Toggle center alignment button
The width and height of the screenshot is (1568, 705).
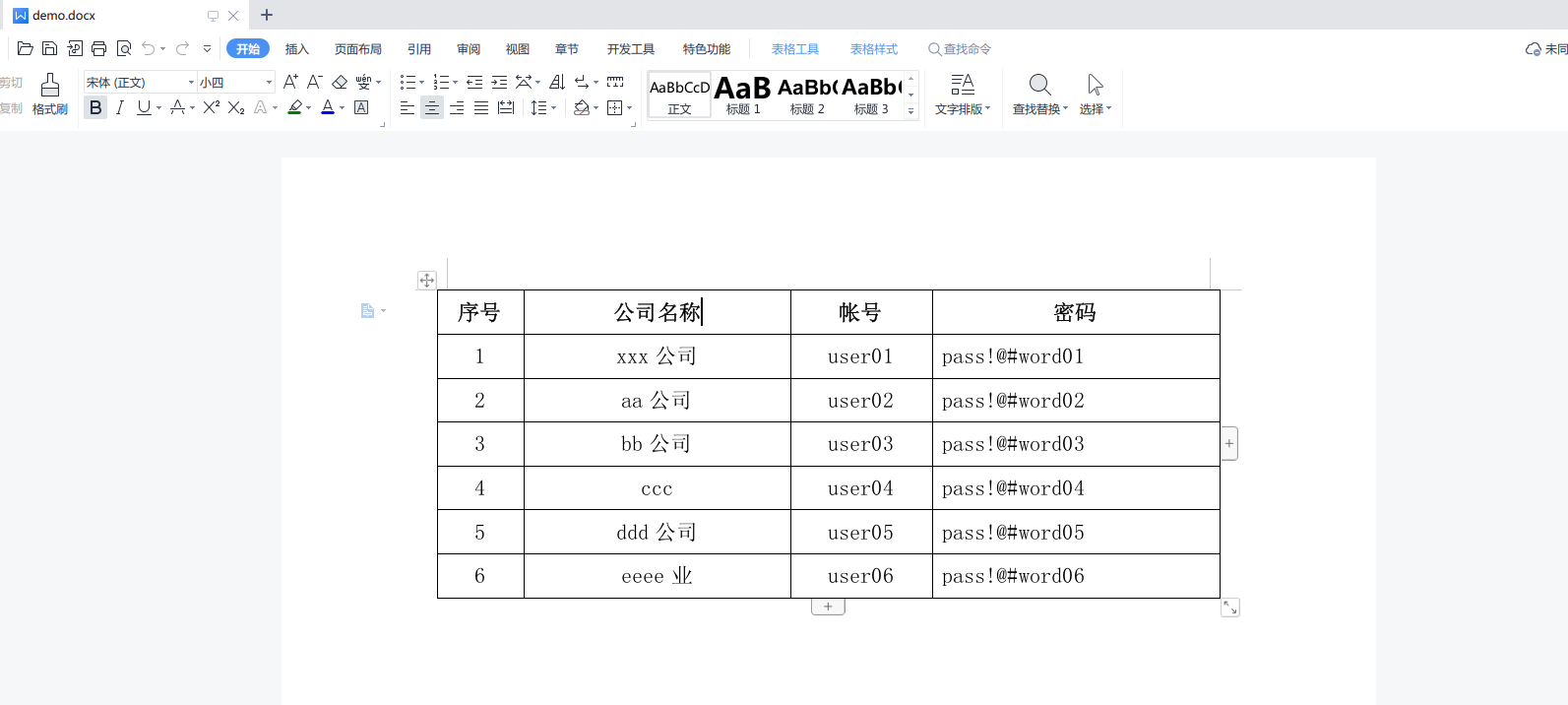click(x=432, y=108)
